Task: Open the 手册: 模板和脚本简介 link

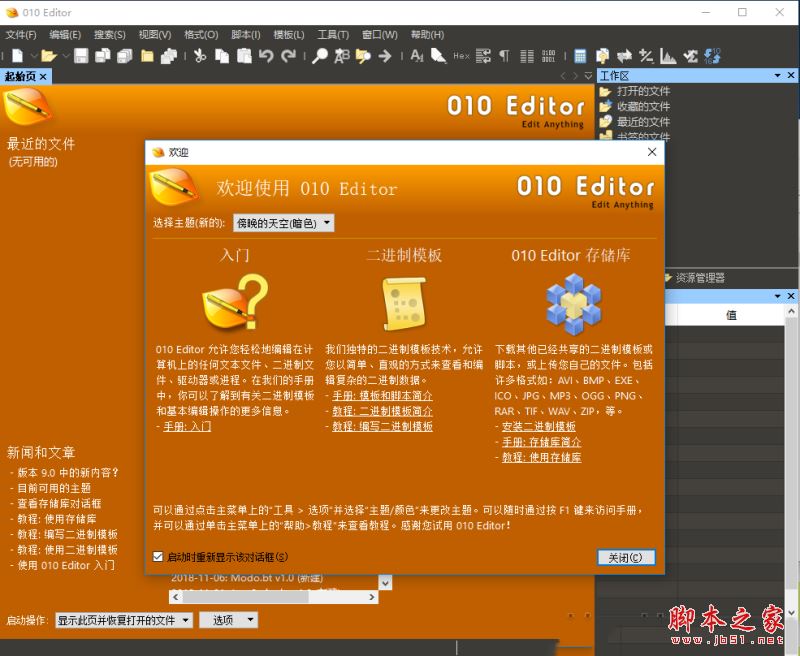Action: pyautogui.click(x=383, y=396)
